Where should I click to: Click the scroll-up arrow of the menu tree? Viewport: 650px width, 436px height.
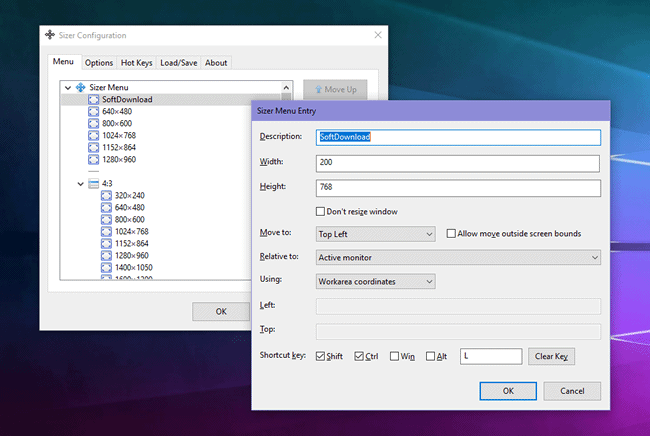tap(287, 88)
